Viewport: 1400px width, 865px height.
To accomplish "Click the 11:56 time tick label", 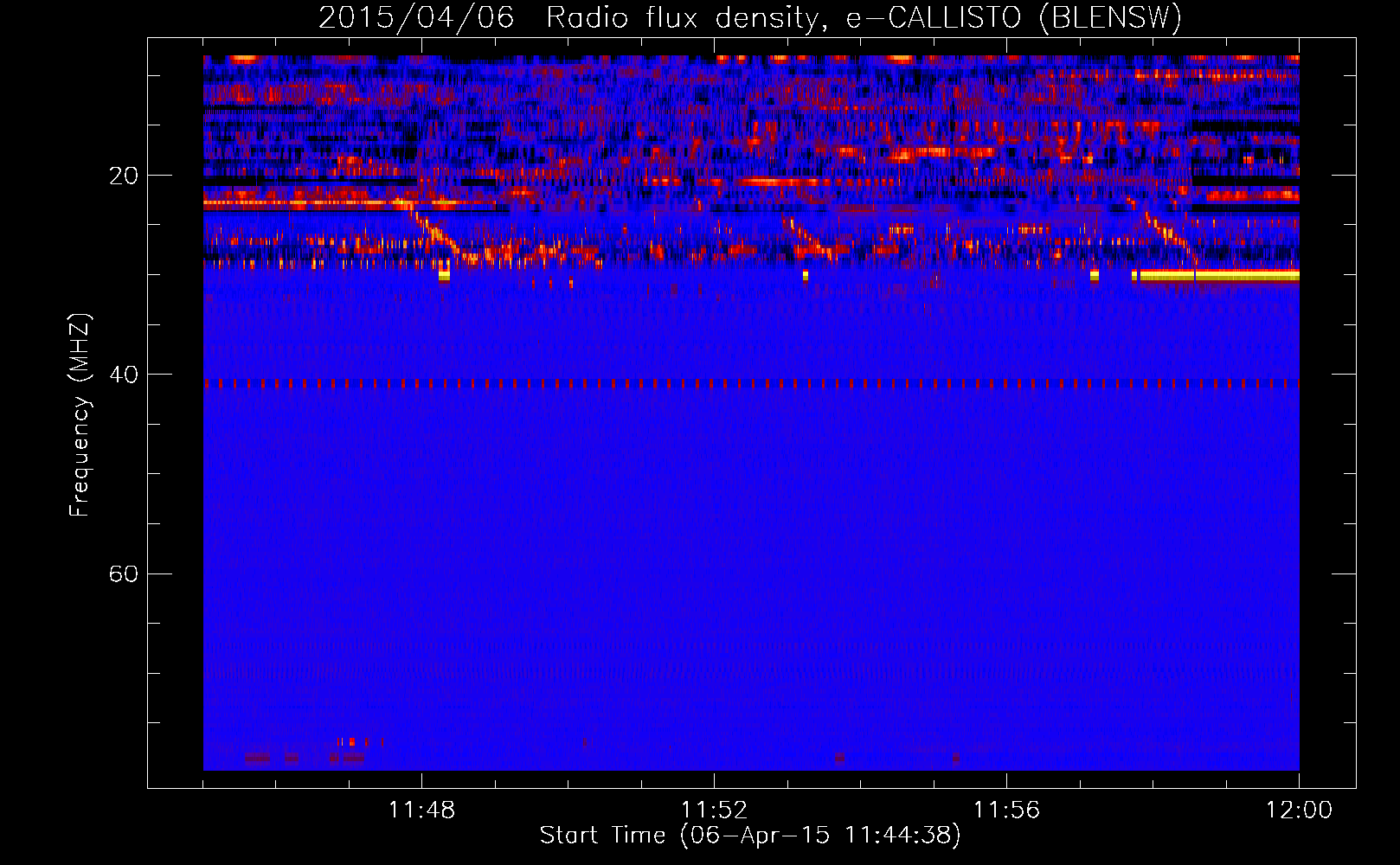I will point(1006,811).
